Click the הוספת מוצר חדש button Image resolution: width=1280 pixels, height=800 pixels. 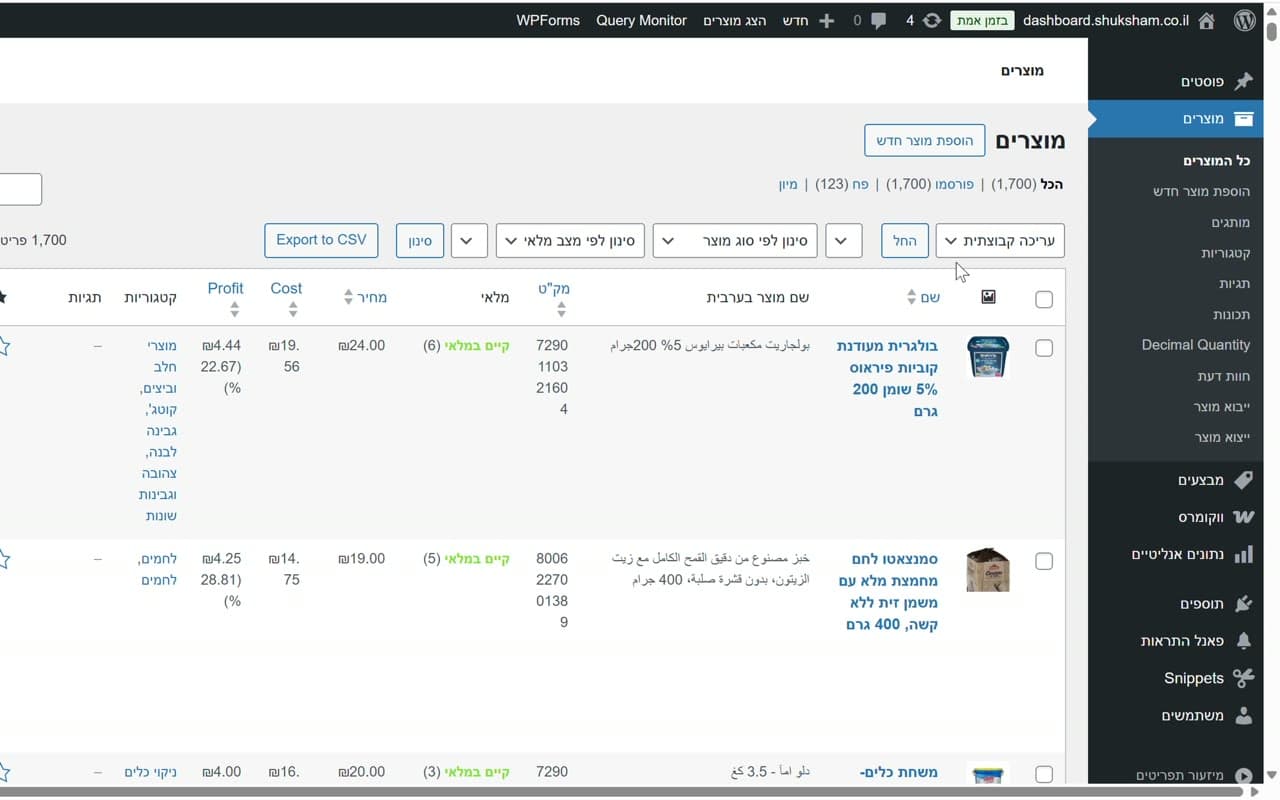pos(925,141)
